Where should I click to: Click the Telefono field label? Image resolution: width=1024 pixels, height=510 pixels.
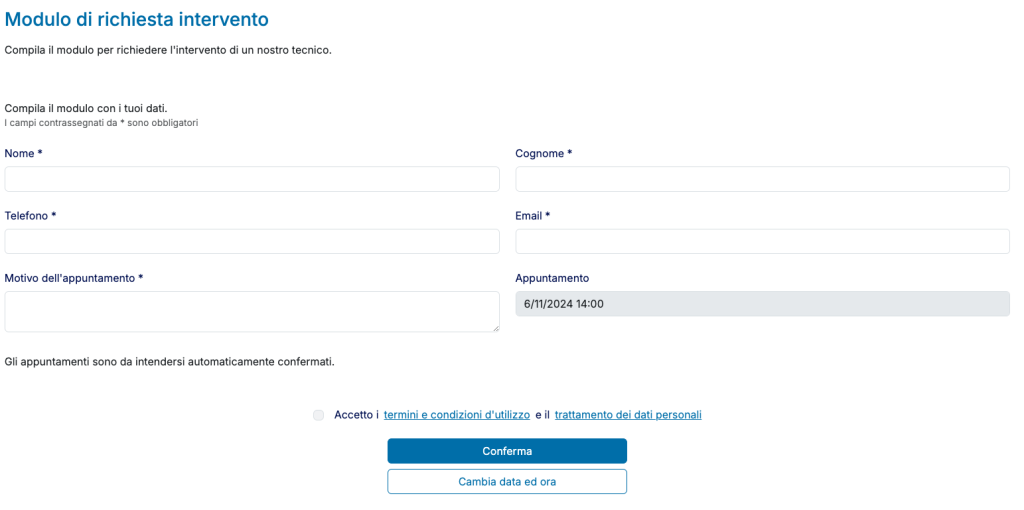pyautogui.click(x=30, y=216)
